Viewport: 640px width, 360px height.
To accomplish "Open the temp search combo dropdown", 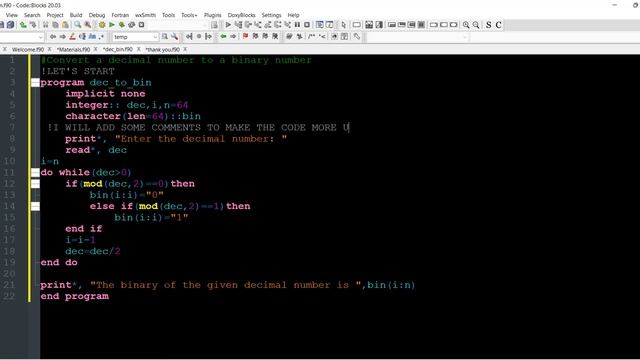I will point(155,37).
